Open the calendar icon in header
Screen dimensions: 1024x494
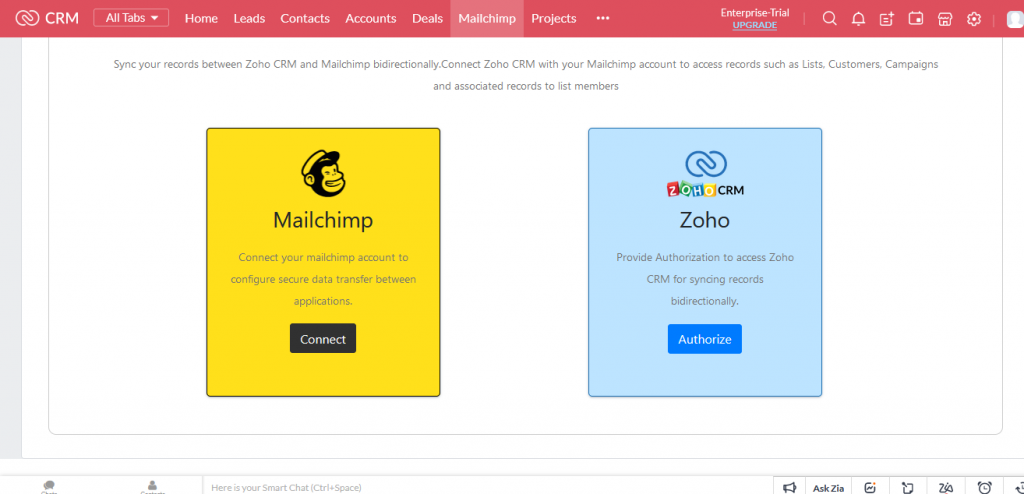(916, 18)
